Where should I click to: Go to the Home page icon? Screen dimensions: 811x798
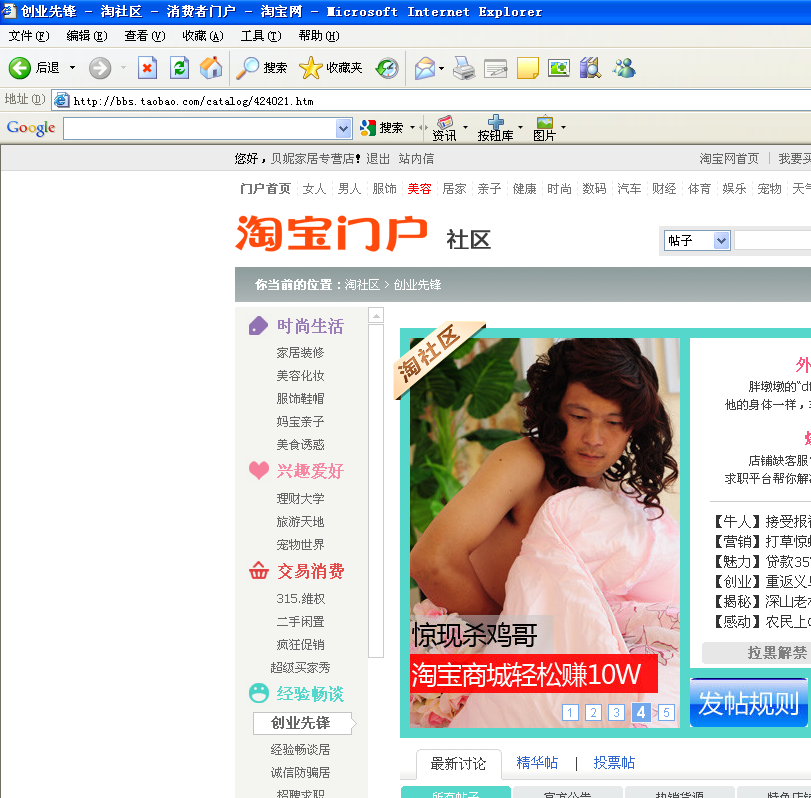coord(211,68)
